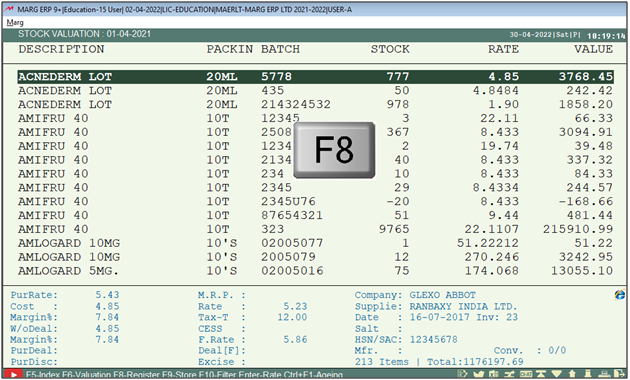This screenshot has width=630, height=380.
Task: Select the AMIFRU 40 row with batch 2345U76
Action: 315,202
